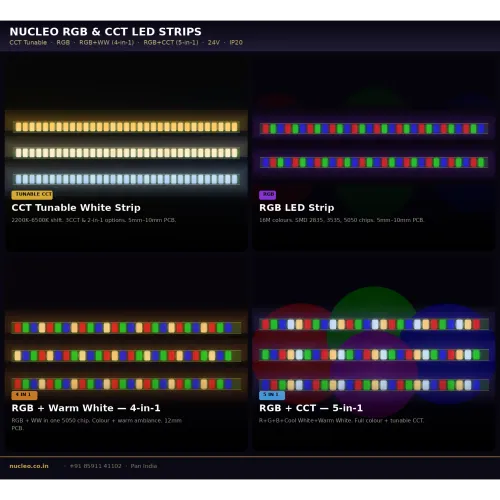Click the top RGB LED strip image
The height and width of the screenshot is (500, 500).
(x=374, y=129)
